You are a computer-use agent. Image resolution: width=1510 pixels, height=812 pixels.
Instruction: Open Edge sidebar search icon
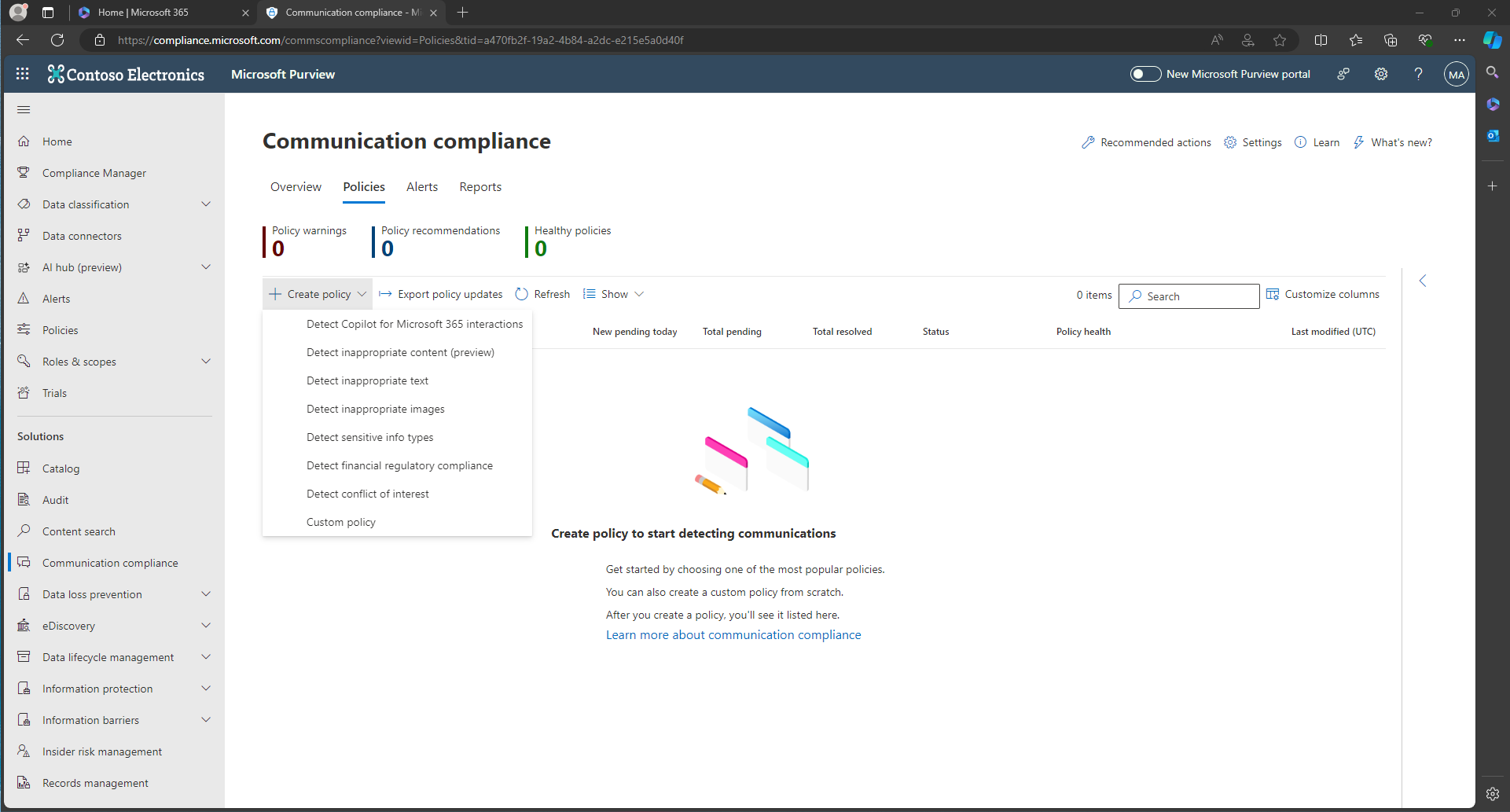1493,72
